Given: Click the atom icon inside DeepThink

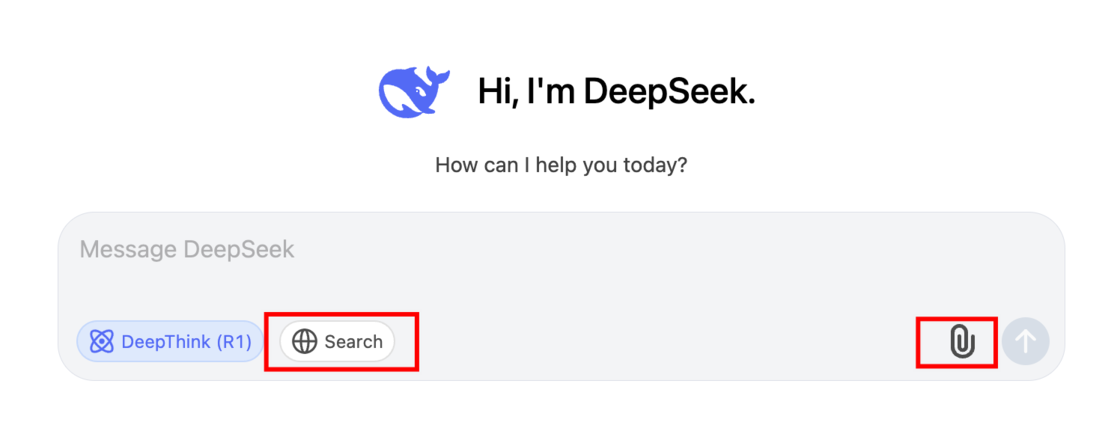Looking at the screenshot, I should point(102,341).
